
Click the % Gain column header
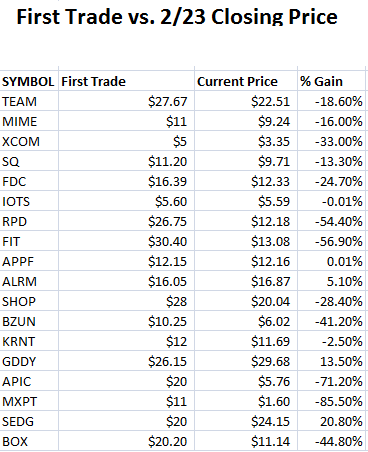(331, 81)
